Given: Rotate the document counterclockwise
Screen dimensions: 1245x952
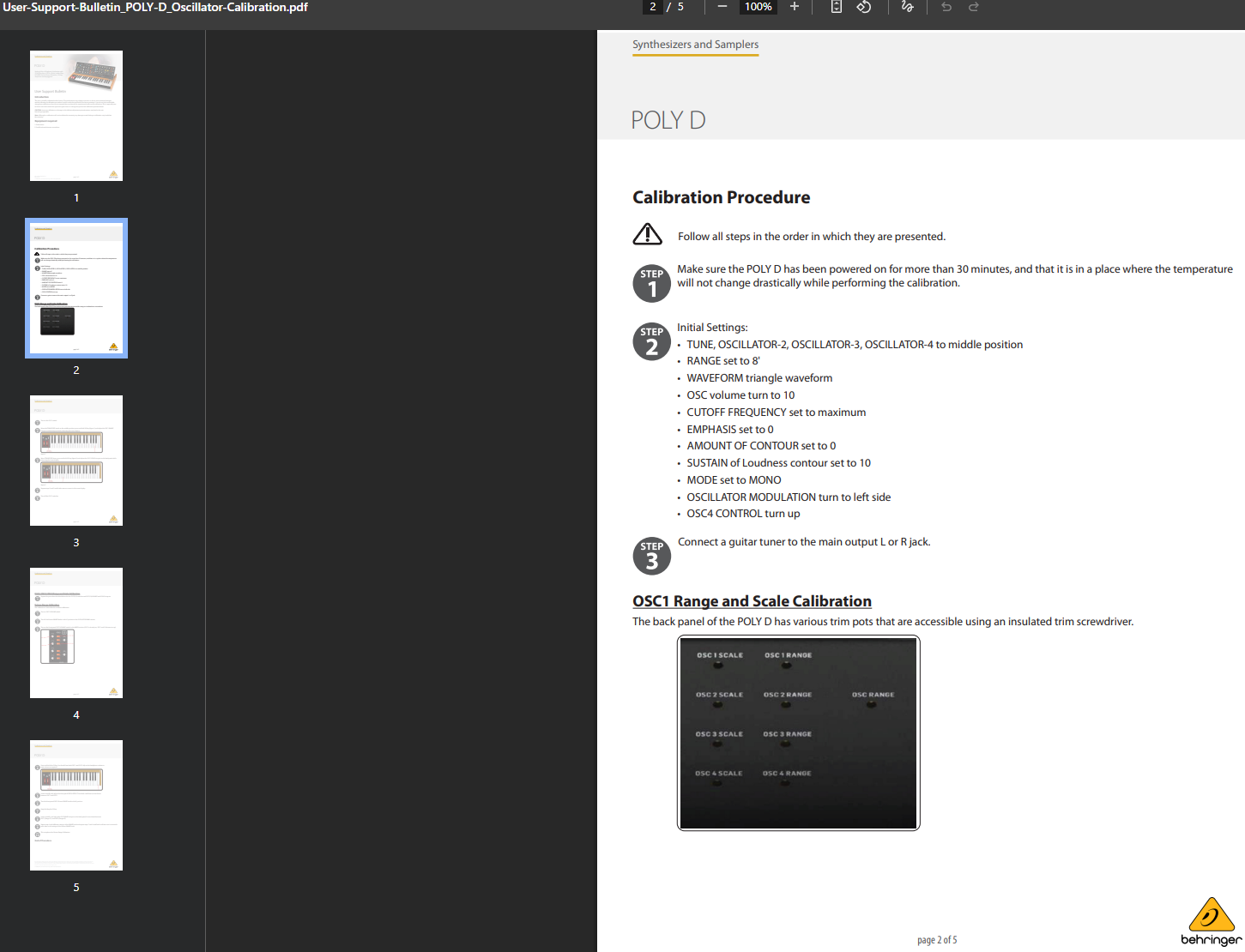Looking at the screenshot, I should click(x=864, y=7).
